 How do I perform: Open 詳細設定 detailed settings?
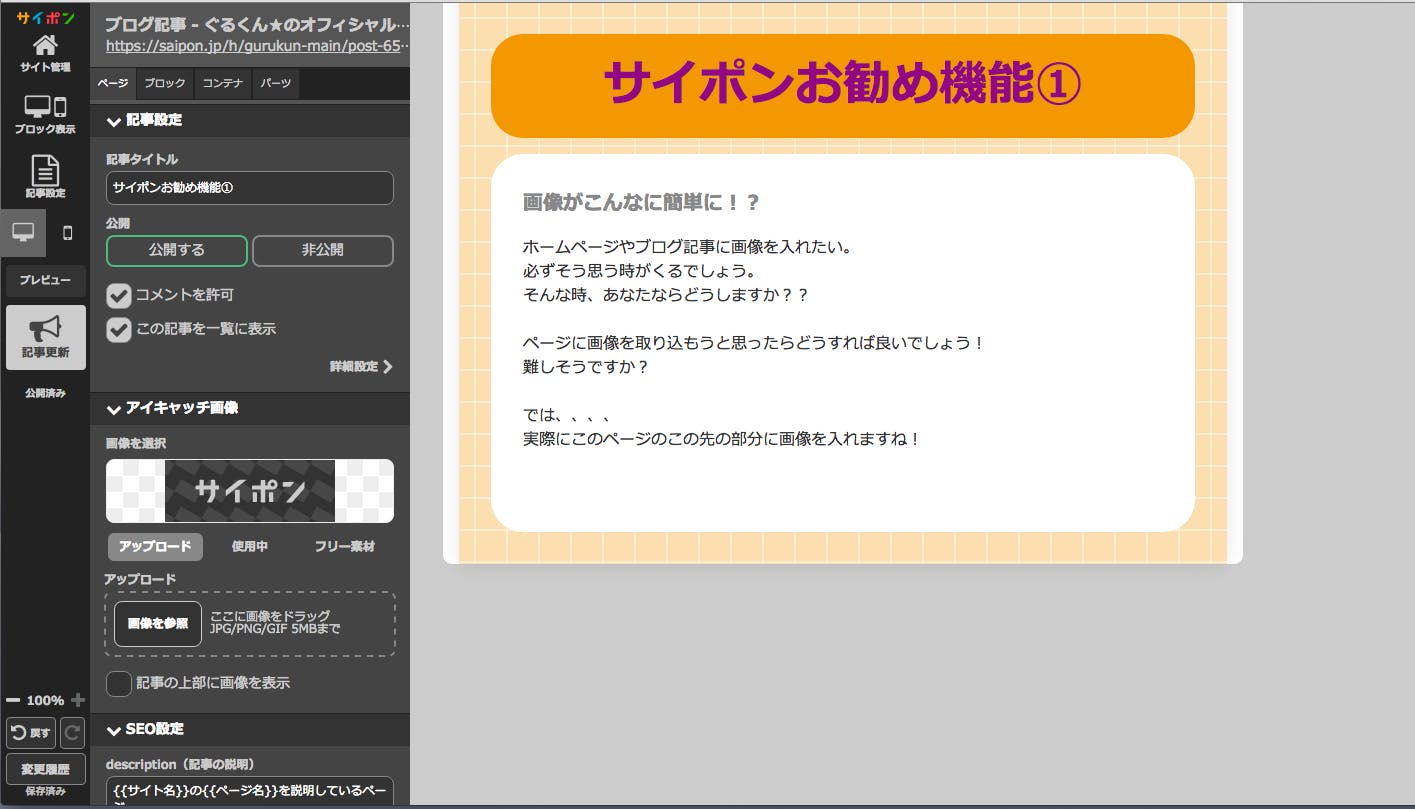[x=362, y=367]
